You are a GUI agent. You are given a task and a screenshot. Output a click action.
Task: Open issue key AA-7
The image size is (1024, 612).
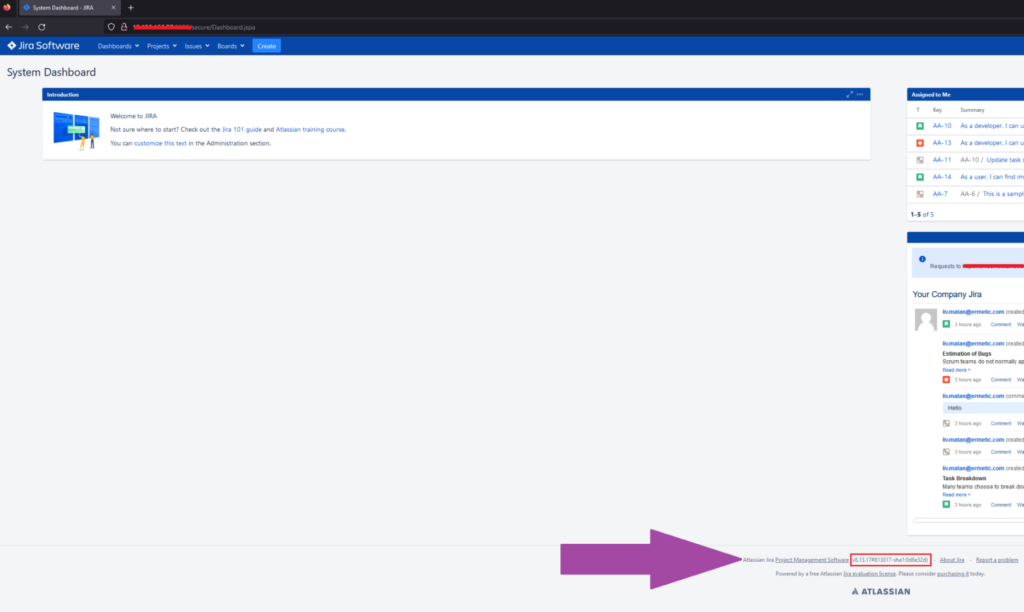pyautogui.click(x=940, y=194)
